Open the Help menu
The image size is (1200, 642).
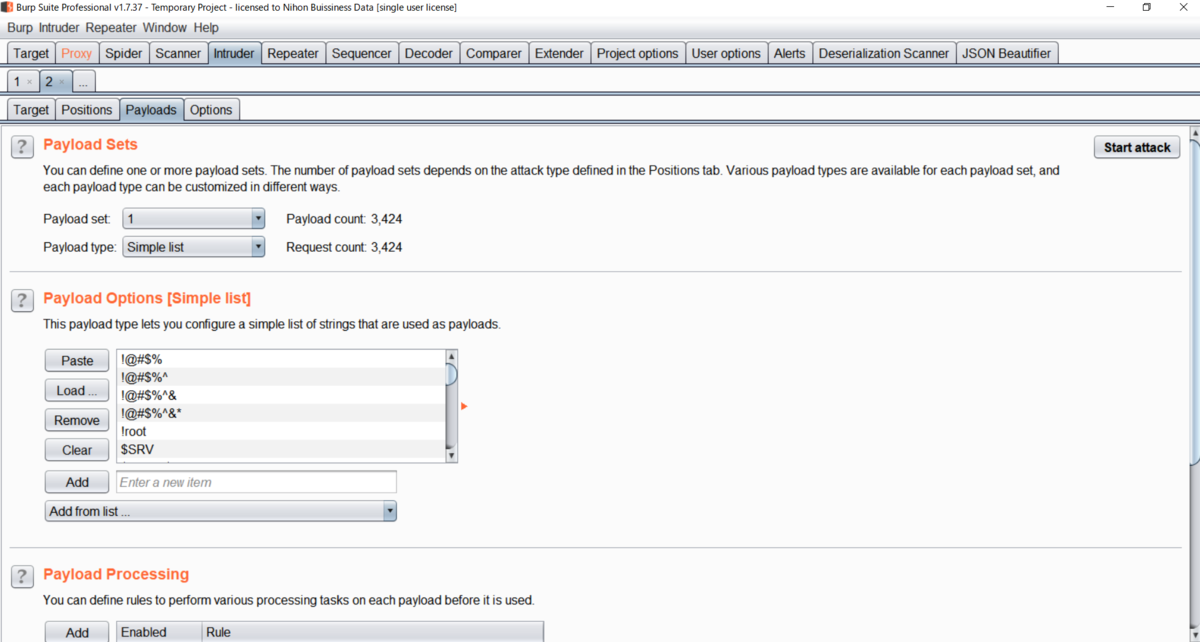coord(206,27)
